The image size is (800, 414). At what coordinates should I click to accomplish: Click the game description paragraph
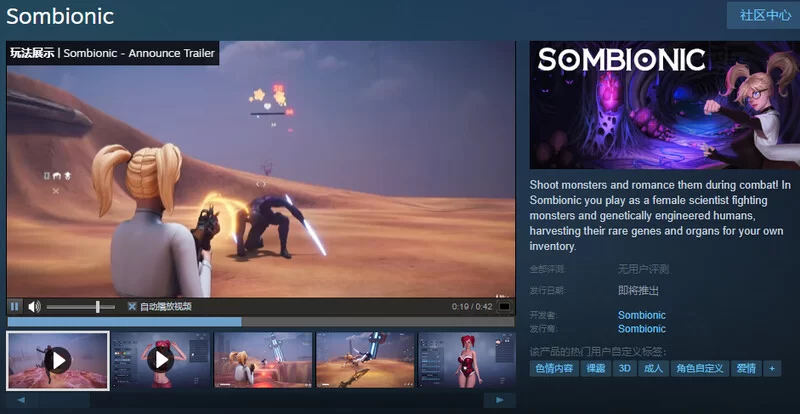click(x=661, y=215)
